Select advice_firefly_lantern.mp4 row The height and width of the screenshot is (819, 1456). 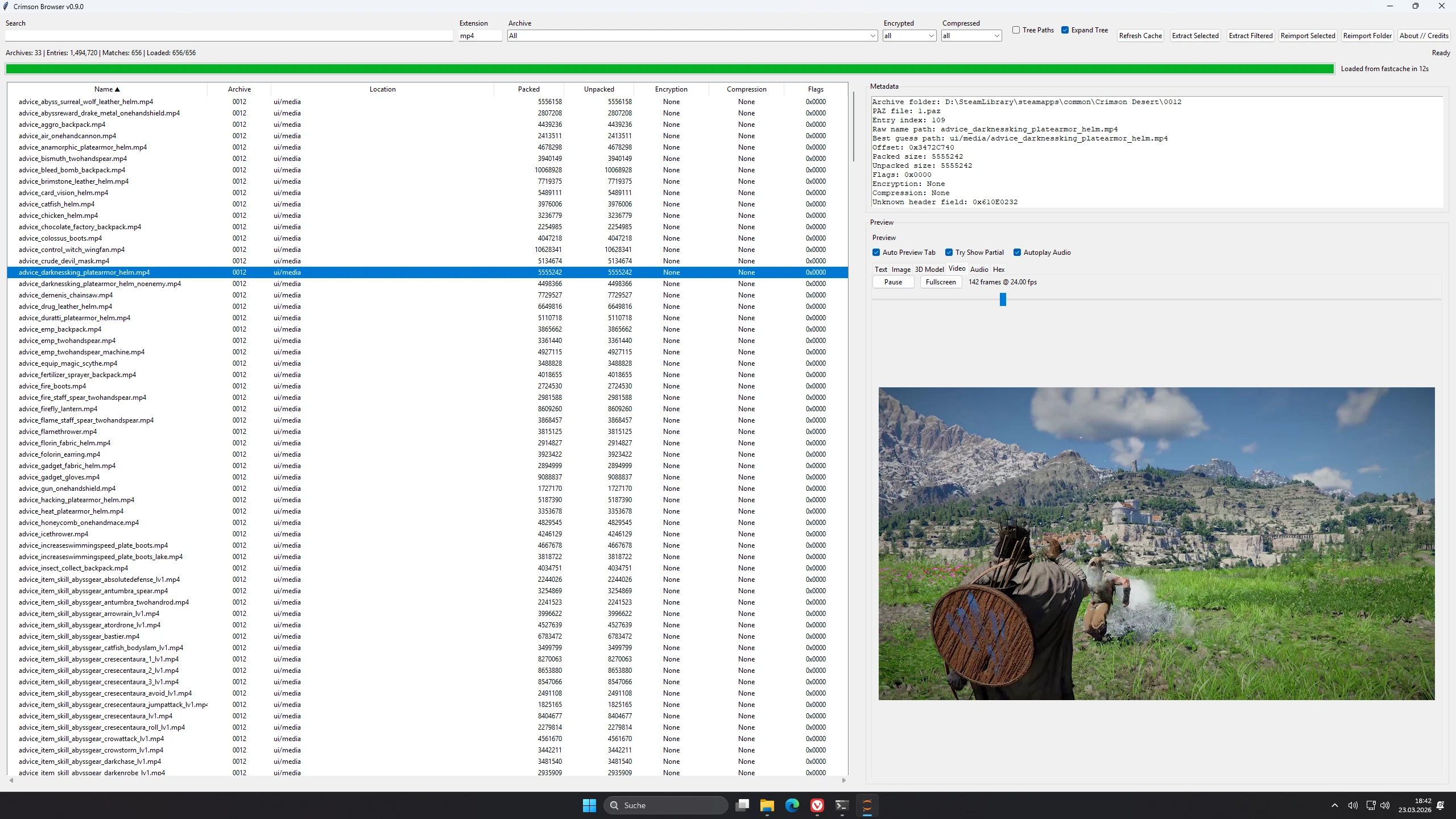427,409
